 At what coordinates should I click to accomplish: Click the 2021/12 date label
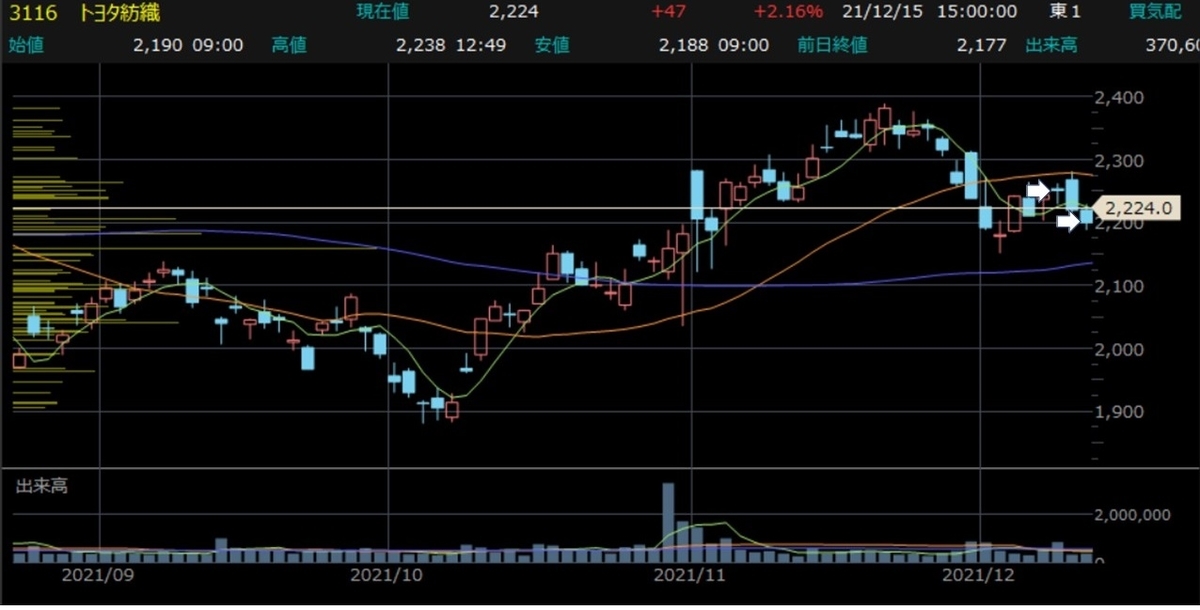[x=979, y=577]
